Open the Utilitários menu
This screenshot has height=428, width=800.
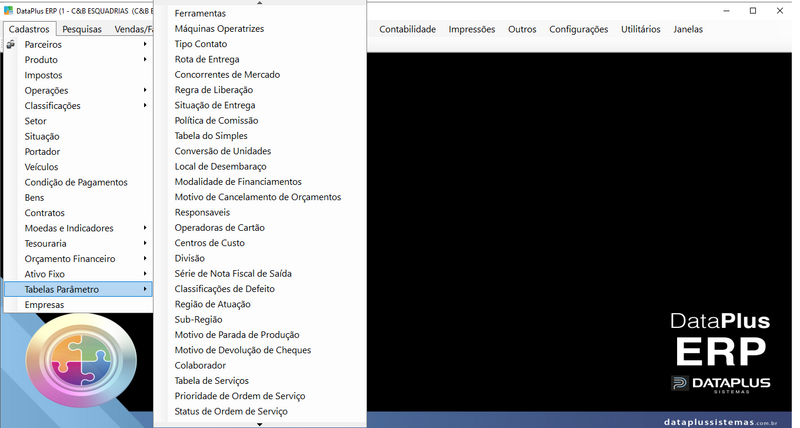pyautogui.click(x=640, y=29)
